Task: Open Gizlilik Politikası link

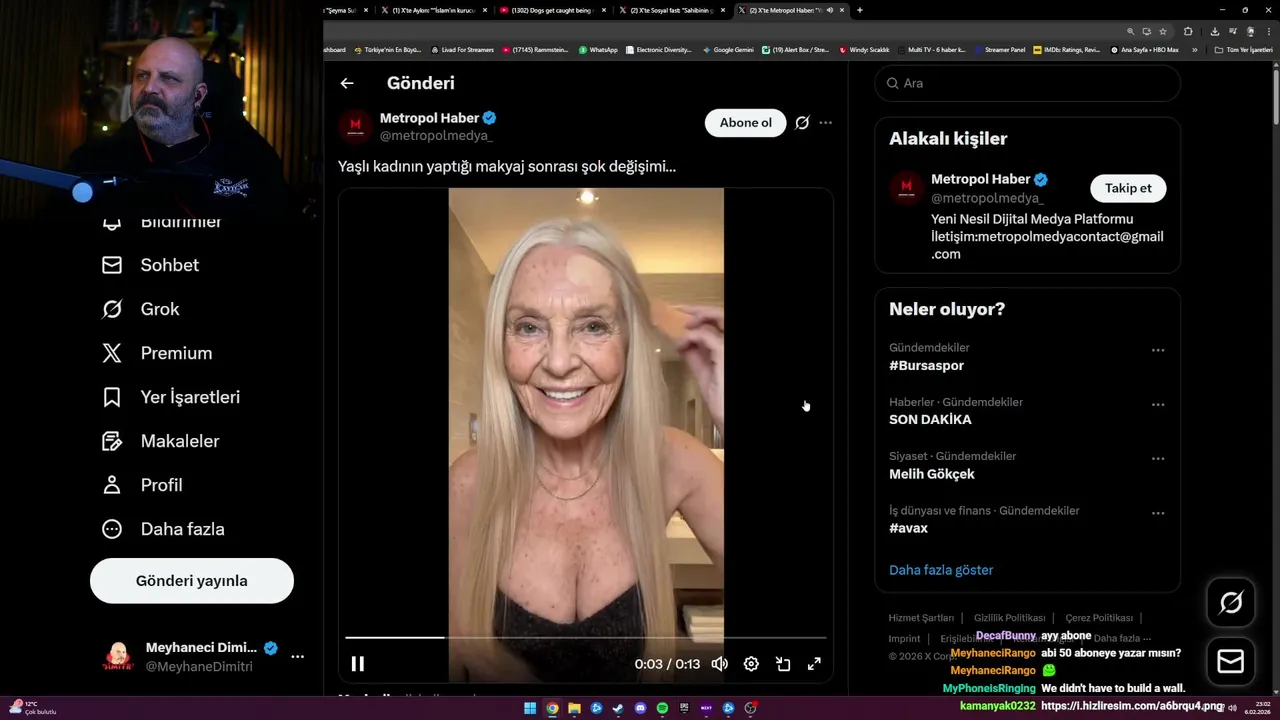Action: 1009,618
